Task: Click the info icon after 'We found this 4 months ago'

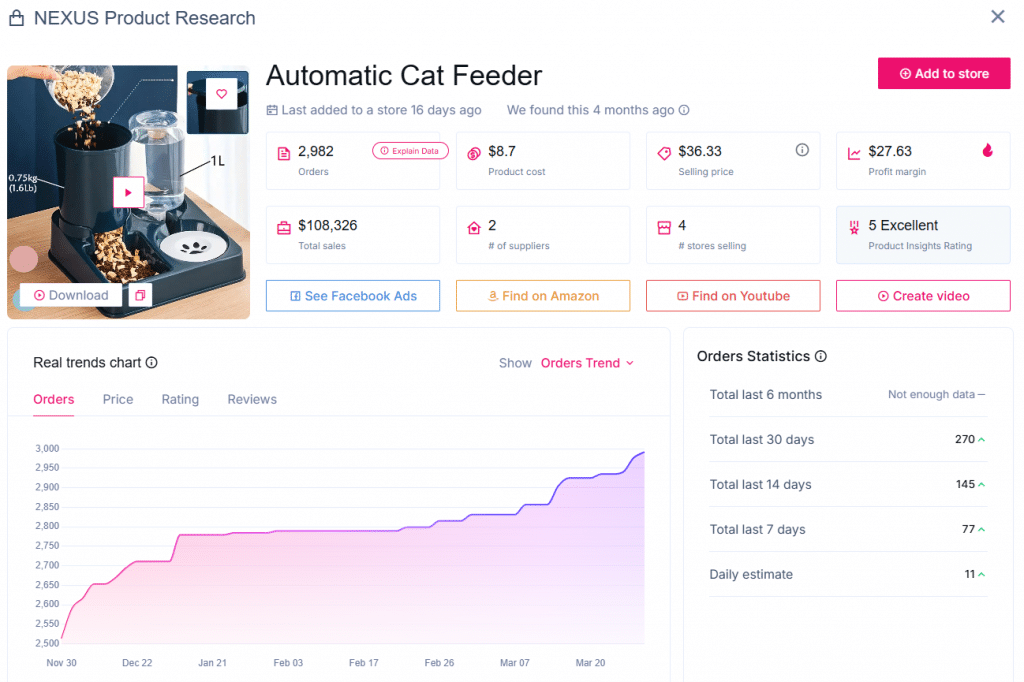Action: 685,110
